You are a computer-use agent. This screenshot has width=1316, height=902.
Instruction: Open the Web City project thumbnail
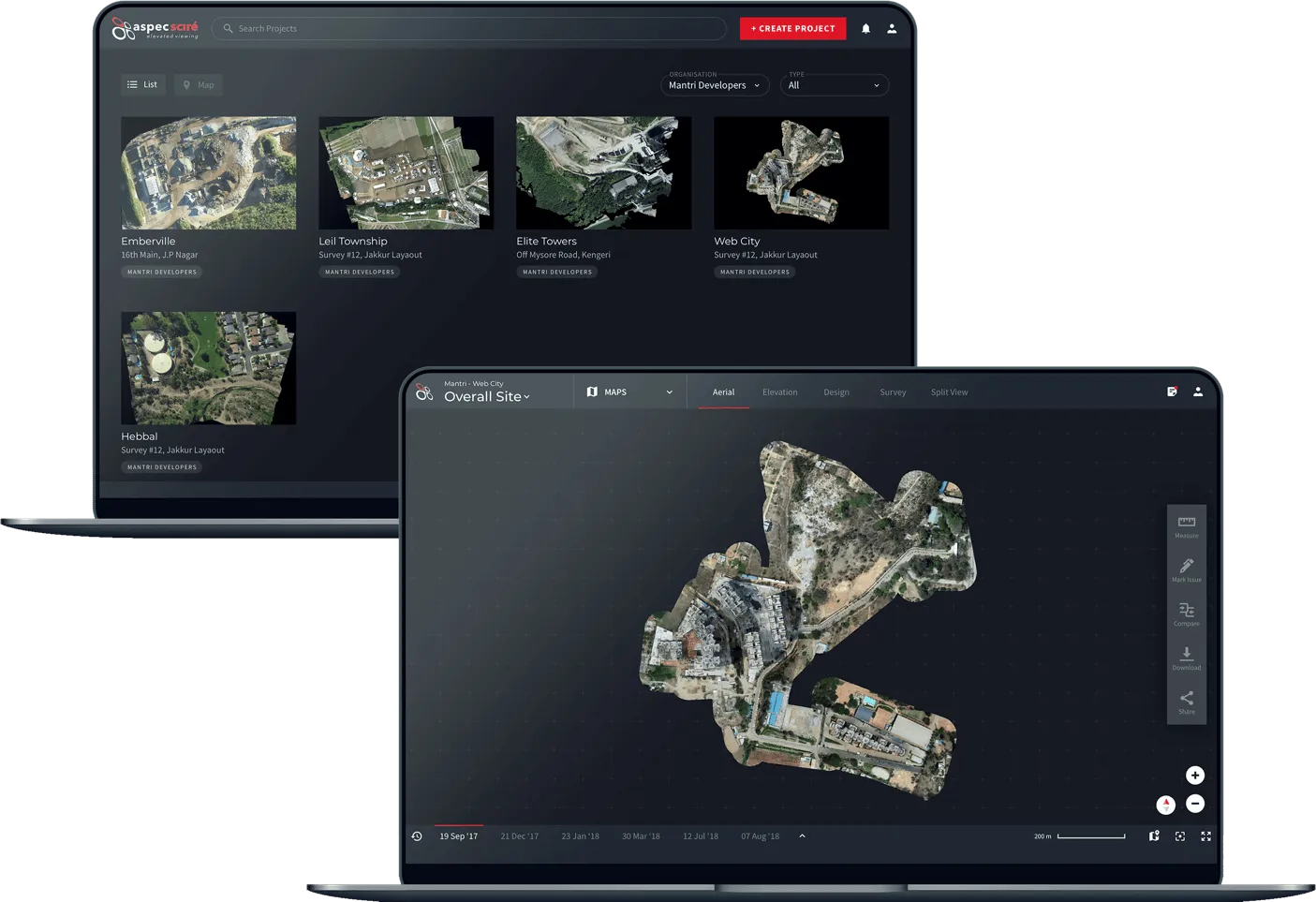click(801, 173)
